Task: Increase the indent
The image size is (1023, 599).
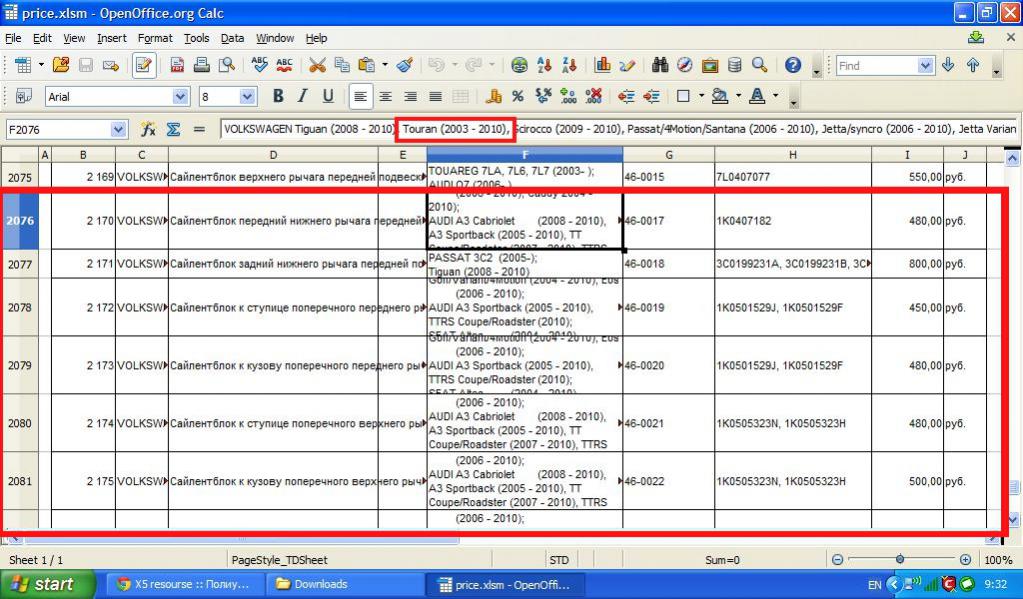Action: [651, 97]
